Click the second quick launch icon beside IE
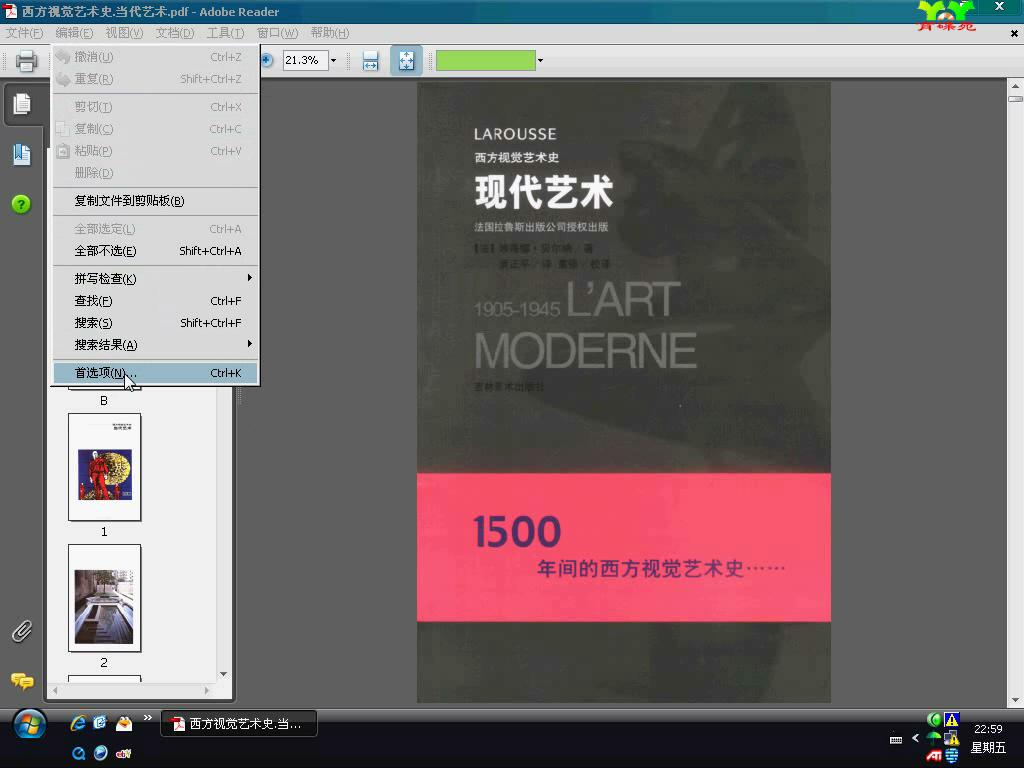The height and width of the screenshot is (768, 1024). pos(101,723)
